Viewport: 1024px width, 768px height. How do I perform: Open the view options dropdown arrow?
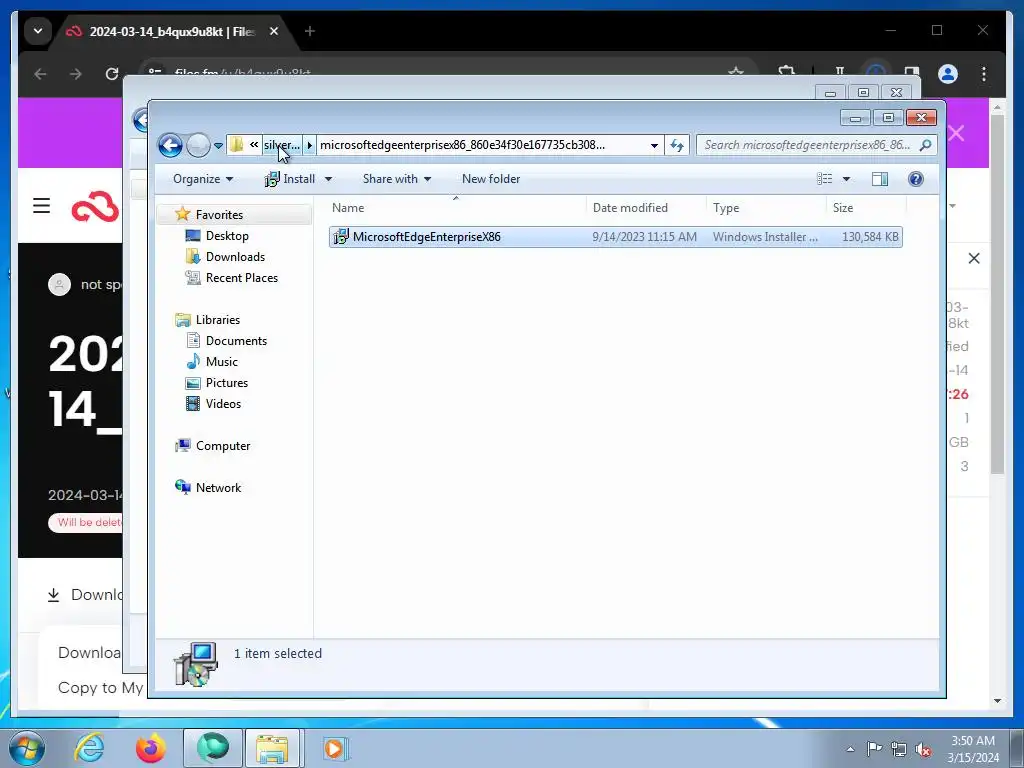846,179
